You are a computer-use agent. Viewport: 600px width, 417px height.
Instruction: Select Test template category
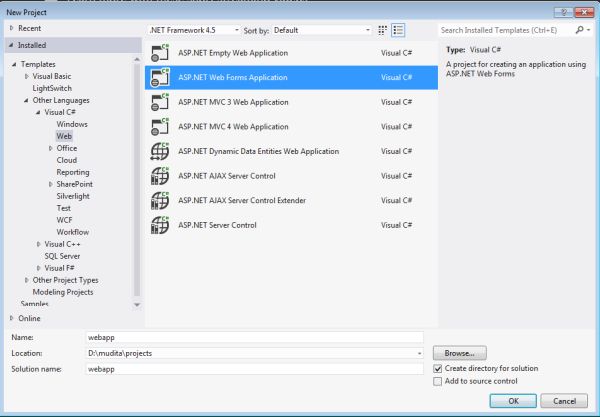(x=64, y=208)
